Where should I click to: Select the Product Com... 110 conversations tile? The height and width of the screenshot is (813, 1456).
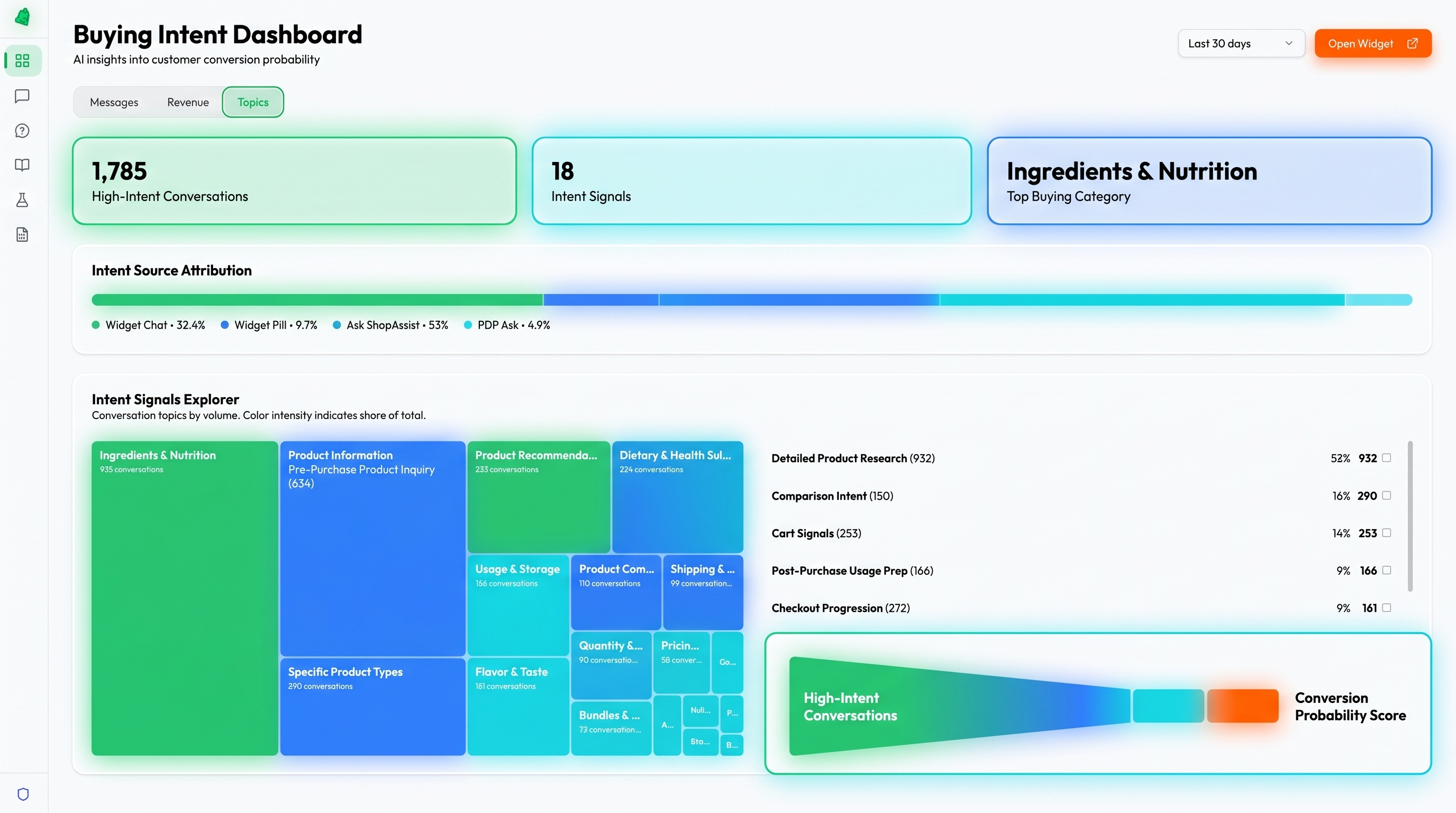tap(615, 592)
